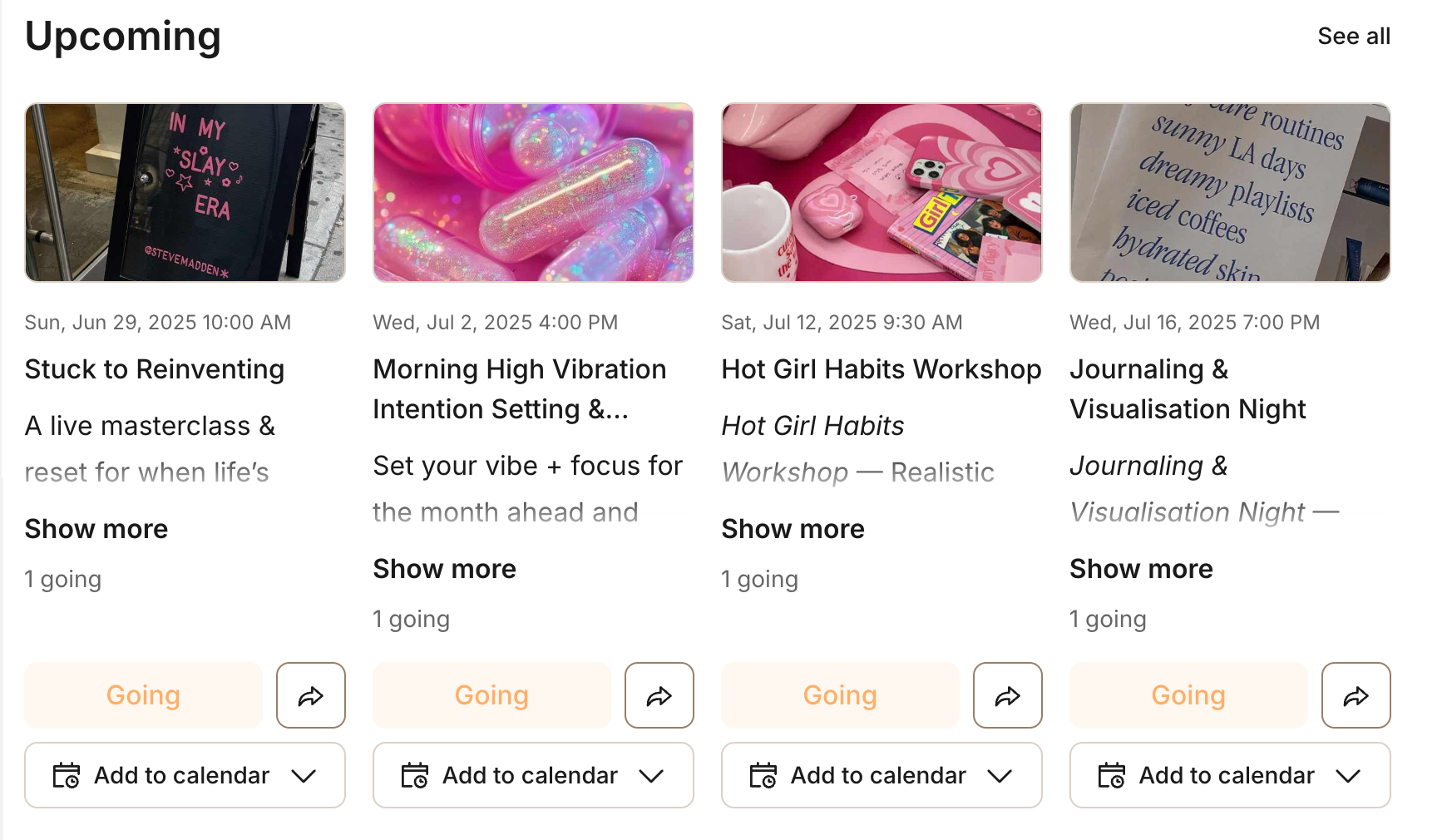
Task: Show more of Morning High Vibration description
Action: 445,569
